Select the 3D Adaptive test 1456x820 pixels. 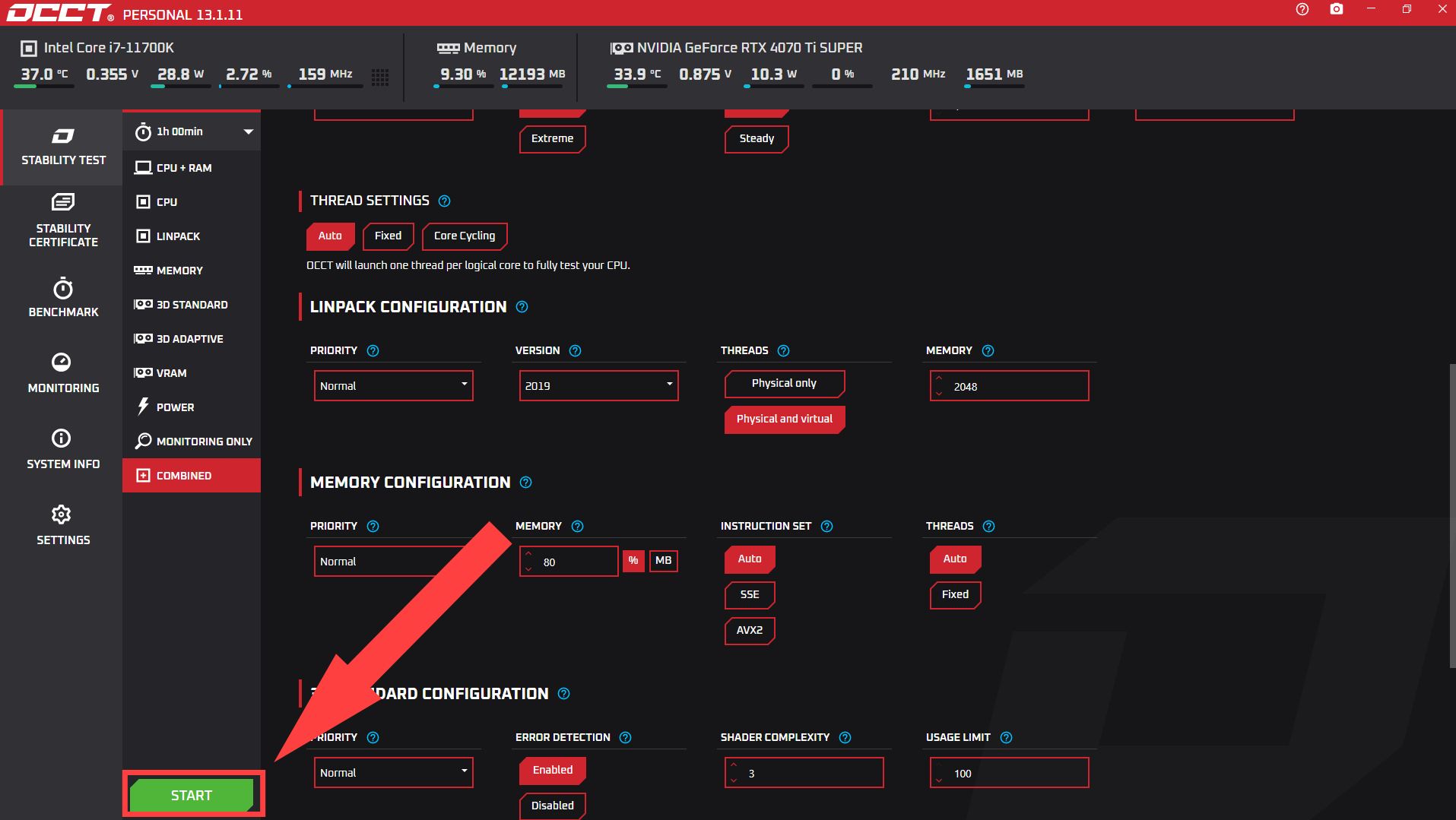190,339
